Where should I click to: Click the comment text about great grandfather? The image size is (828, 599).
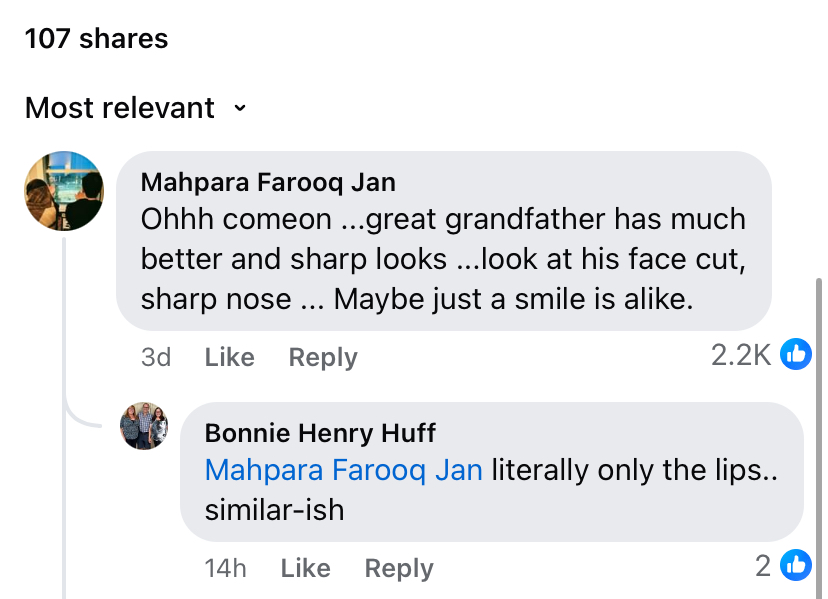(443, 259)
